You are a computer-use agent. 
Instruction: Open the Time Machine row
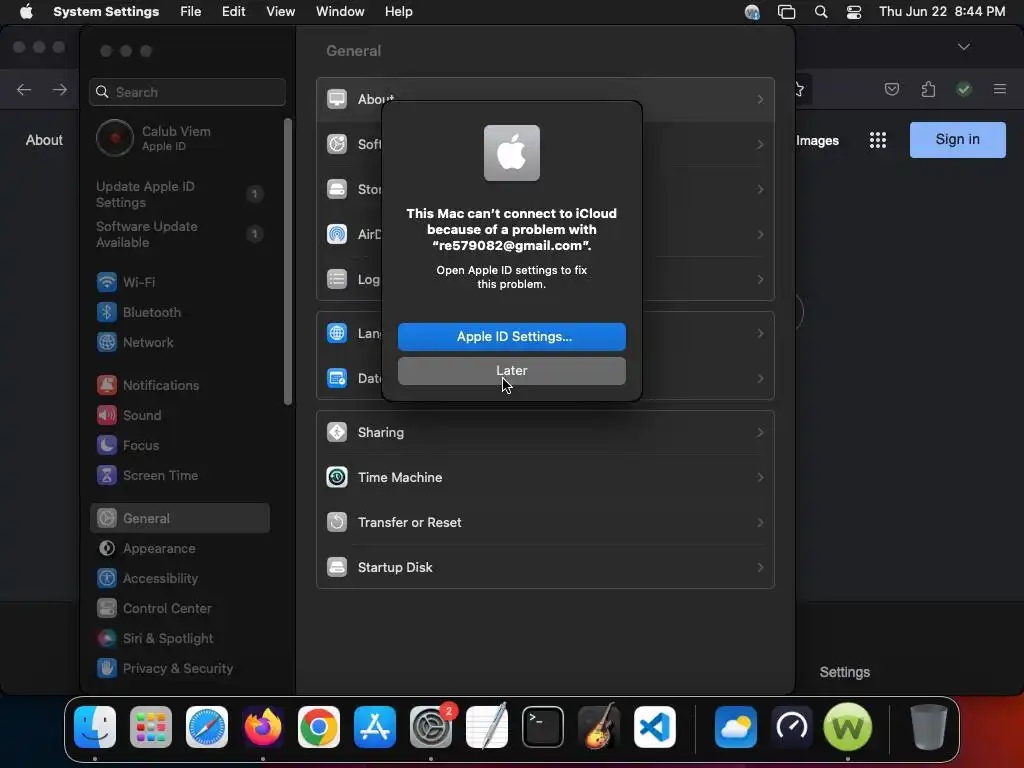coord(545,477)
